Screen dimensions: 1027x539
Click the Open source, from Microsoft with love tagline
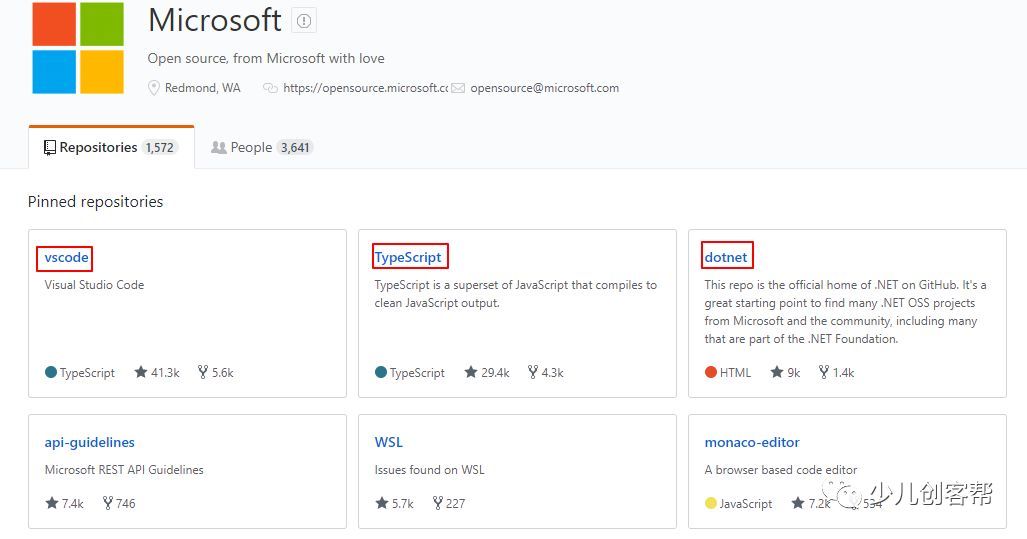point(266,58)
